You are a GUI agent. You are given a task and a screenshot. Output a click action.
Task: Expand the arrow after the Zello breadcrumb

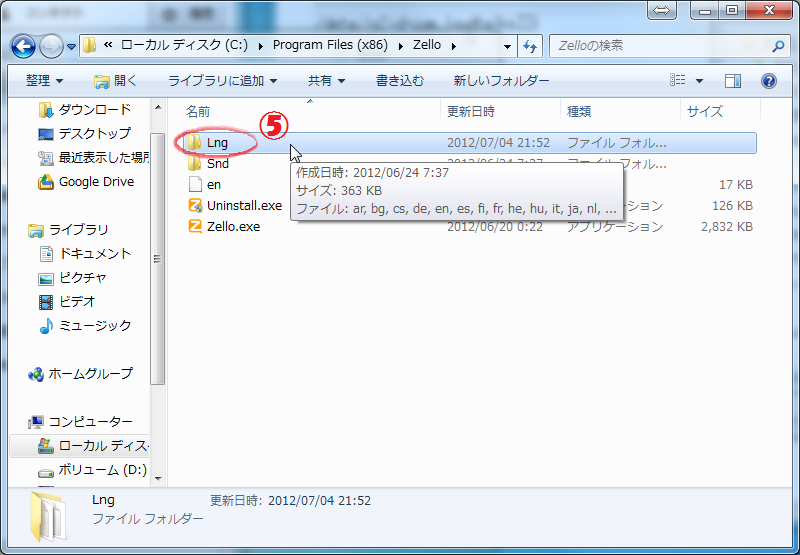click(x=454, y=46)
